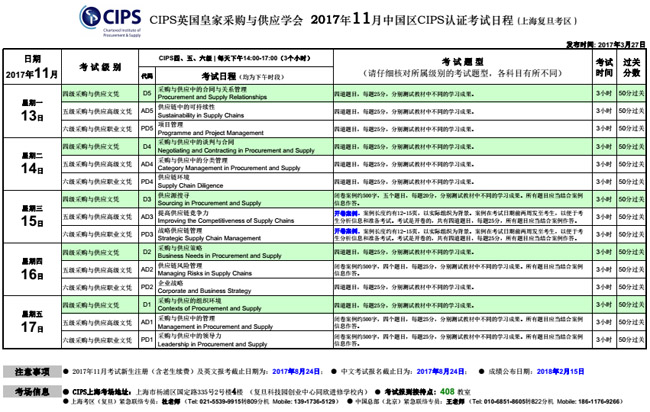The width and height of the screenshot is (650, 412).
Task: Click the '日期 2017年11月' header cell
Action: (32, 67)
